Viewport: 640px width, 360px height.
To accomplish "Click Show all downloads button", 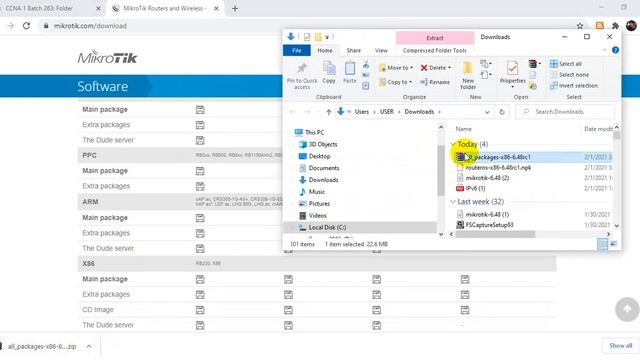I will point(620,346).
